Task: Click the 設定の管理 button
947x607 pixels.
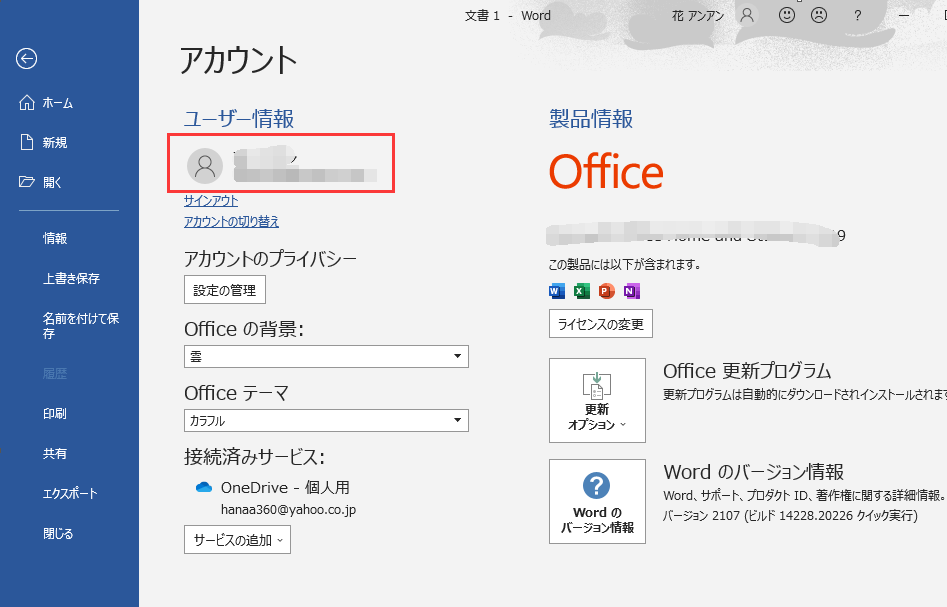Action: (225, 290)
